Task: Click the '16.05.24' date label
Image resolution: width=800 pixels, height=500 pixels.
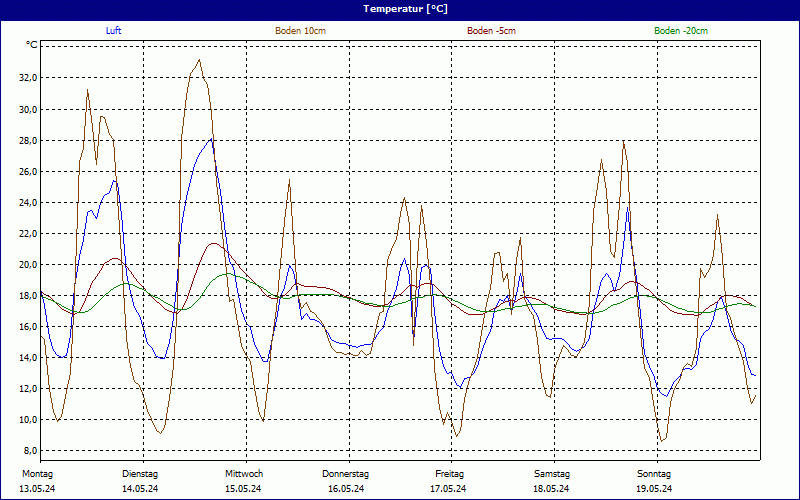Action: pos(346,489)
